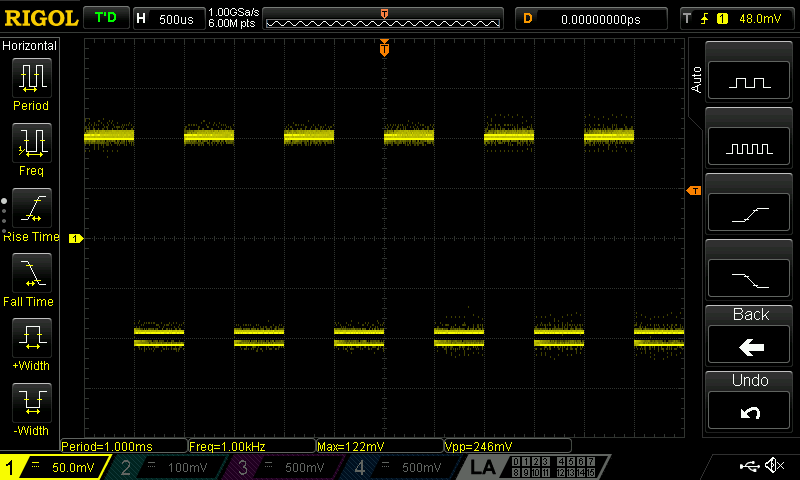Click the 1.00GSa/s sample rate text
Viewport: 800px width, 480px height.
click(x=234, y=12)
